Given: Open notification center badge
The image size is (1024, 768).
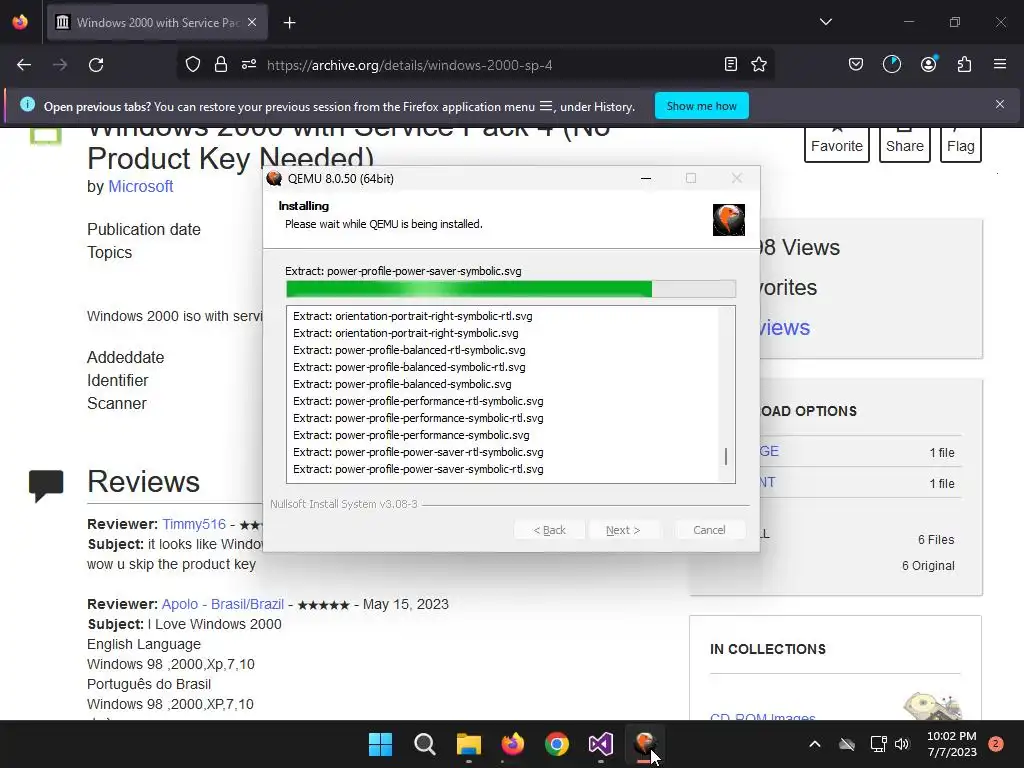Looking at the screenshot, I should click(996, 744).
